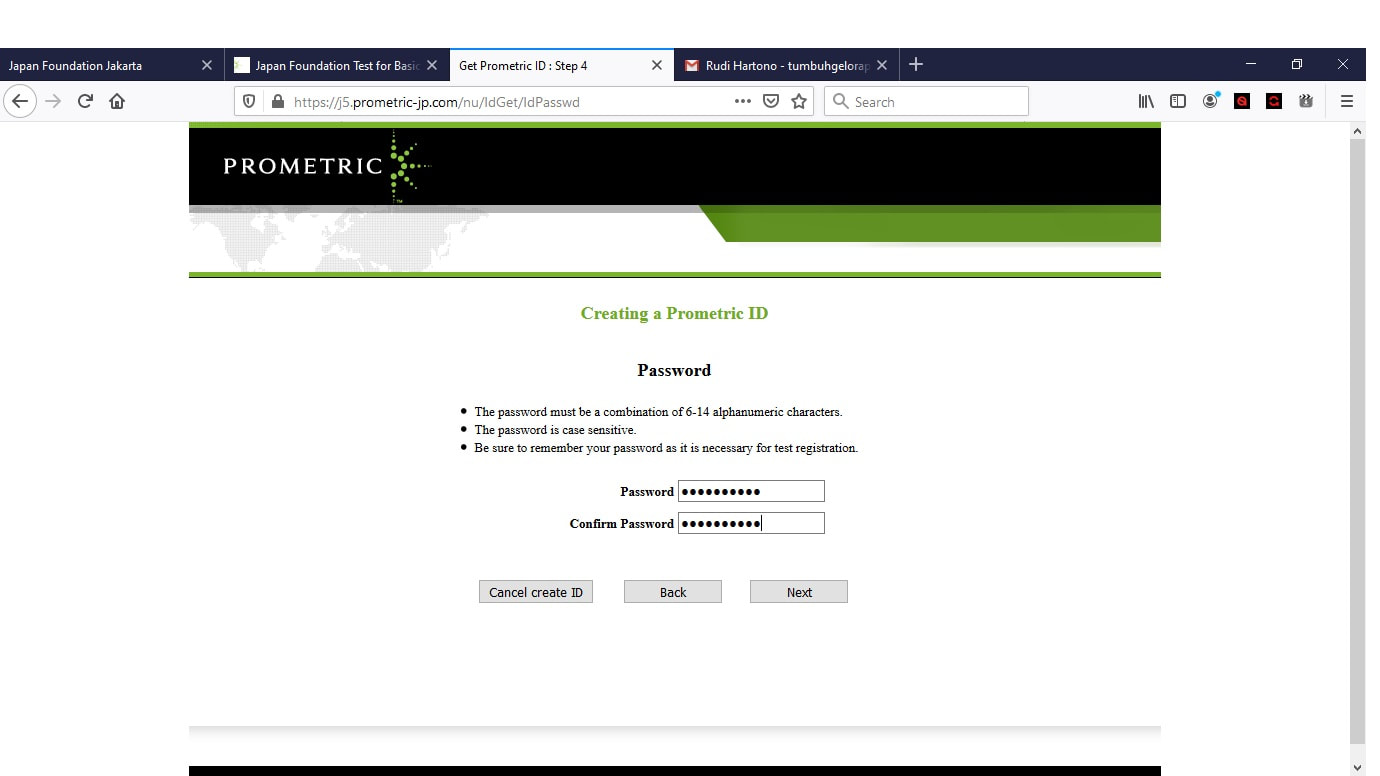This screenshot has width=1380, height=776.
Task: Restore down the Firefox window
Action: (x=1297, y=64)
